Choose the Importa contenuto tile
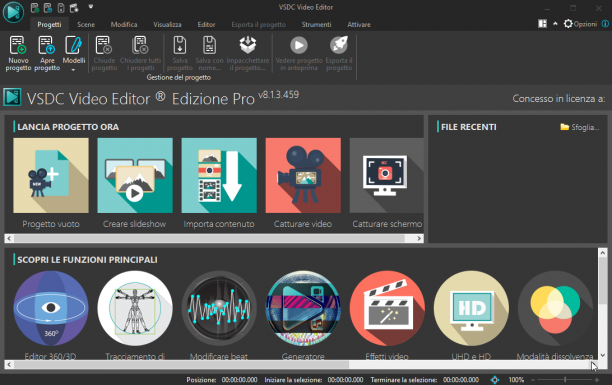 point(219,175)
